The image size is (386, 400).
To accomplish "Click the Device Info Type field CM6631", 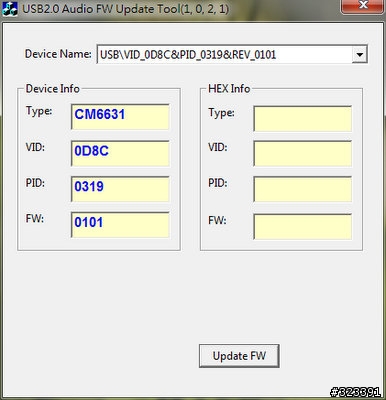I will (120, 117).
